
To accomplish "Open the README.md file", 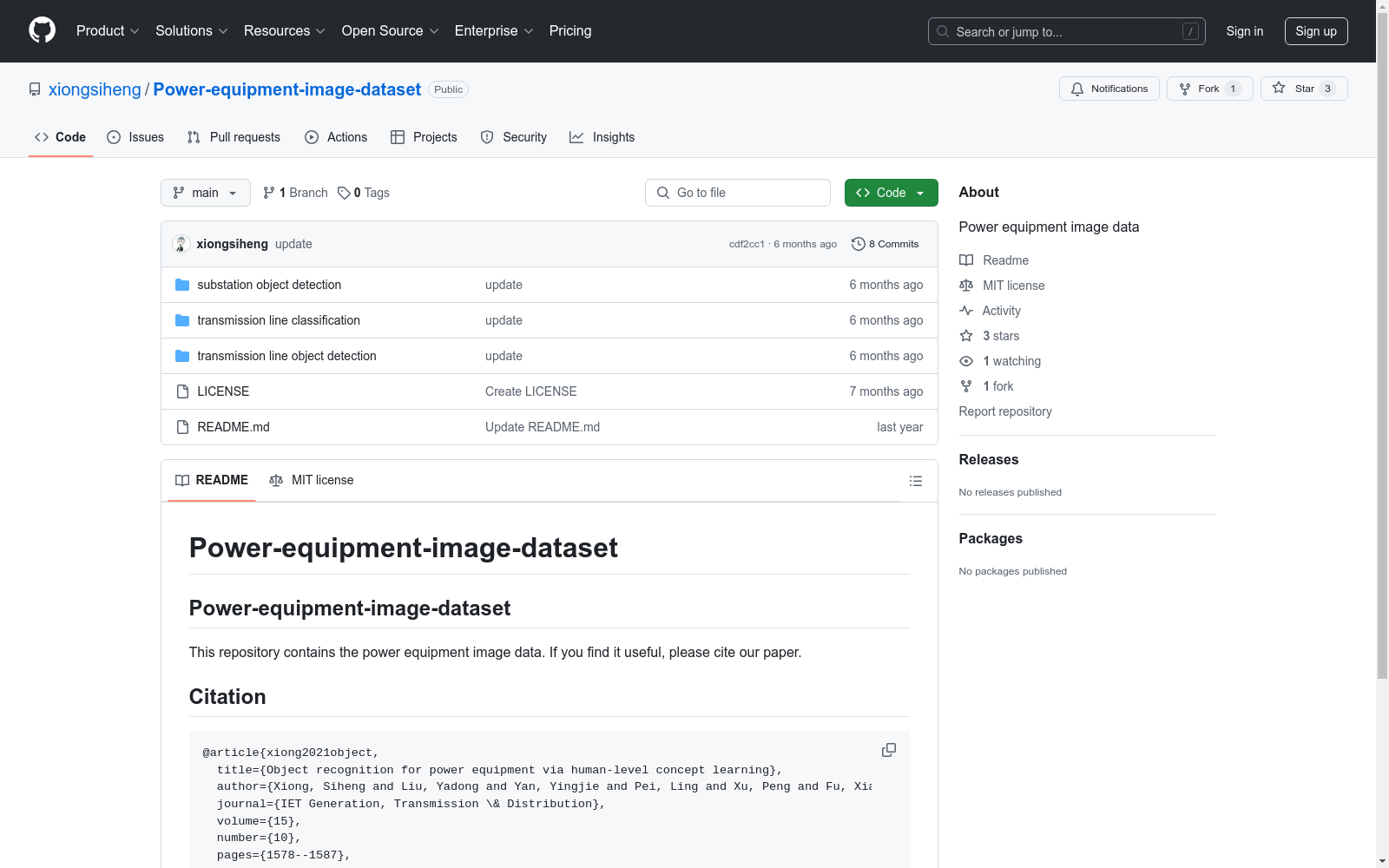I will 234,427.
